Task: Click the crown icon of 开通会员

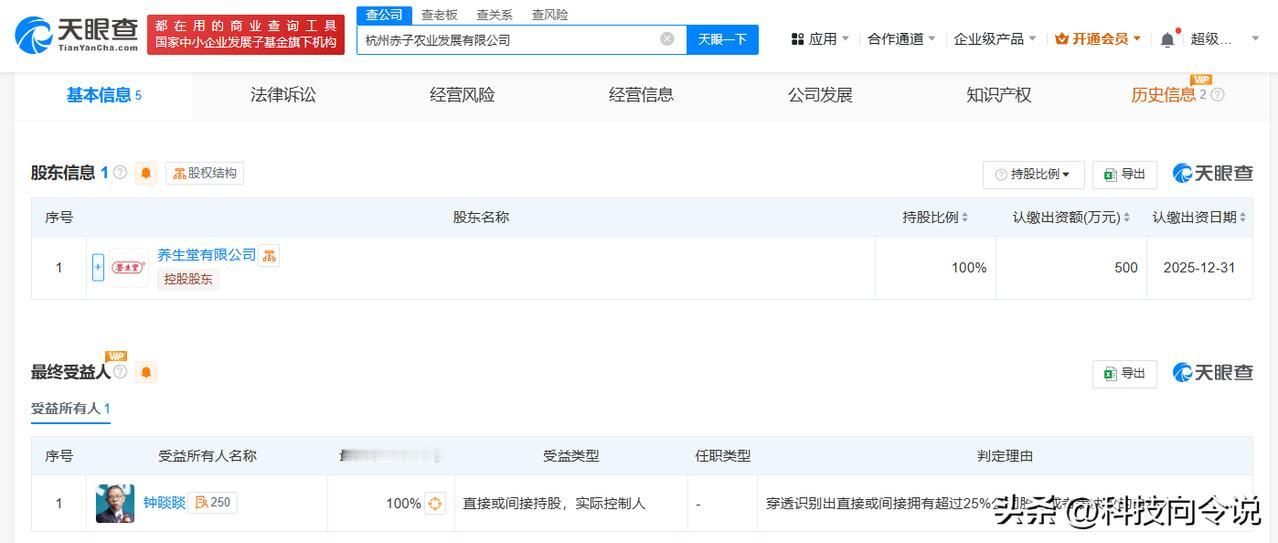Action: pyautogui.click(x=1062, y=39)
